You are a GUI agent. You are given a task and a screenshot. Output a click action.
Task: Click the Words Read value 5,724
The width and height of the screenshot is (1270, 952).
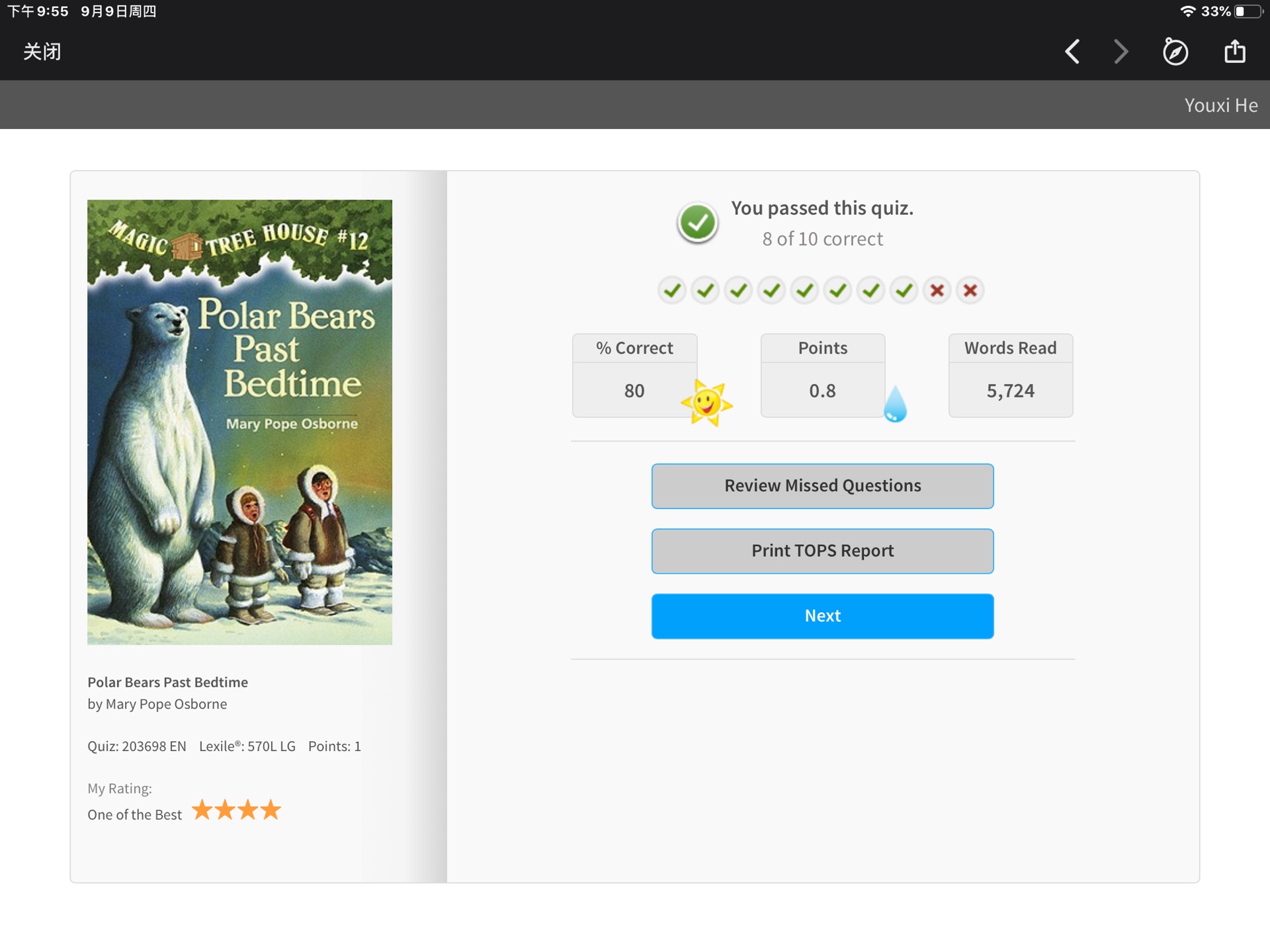tap(1010, 391)
